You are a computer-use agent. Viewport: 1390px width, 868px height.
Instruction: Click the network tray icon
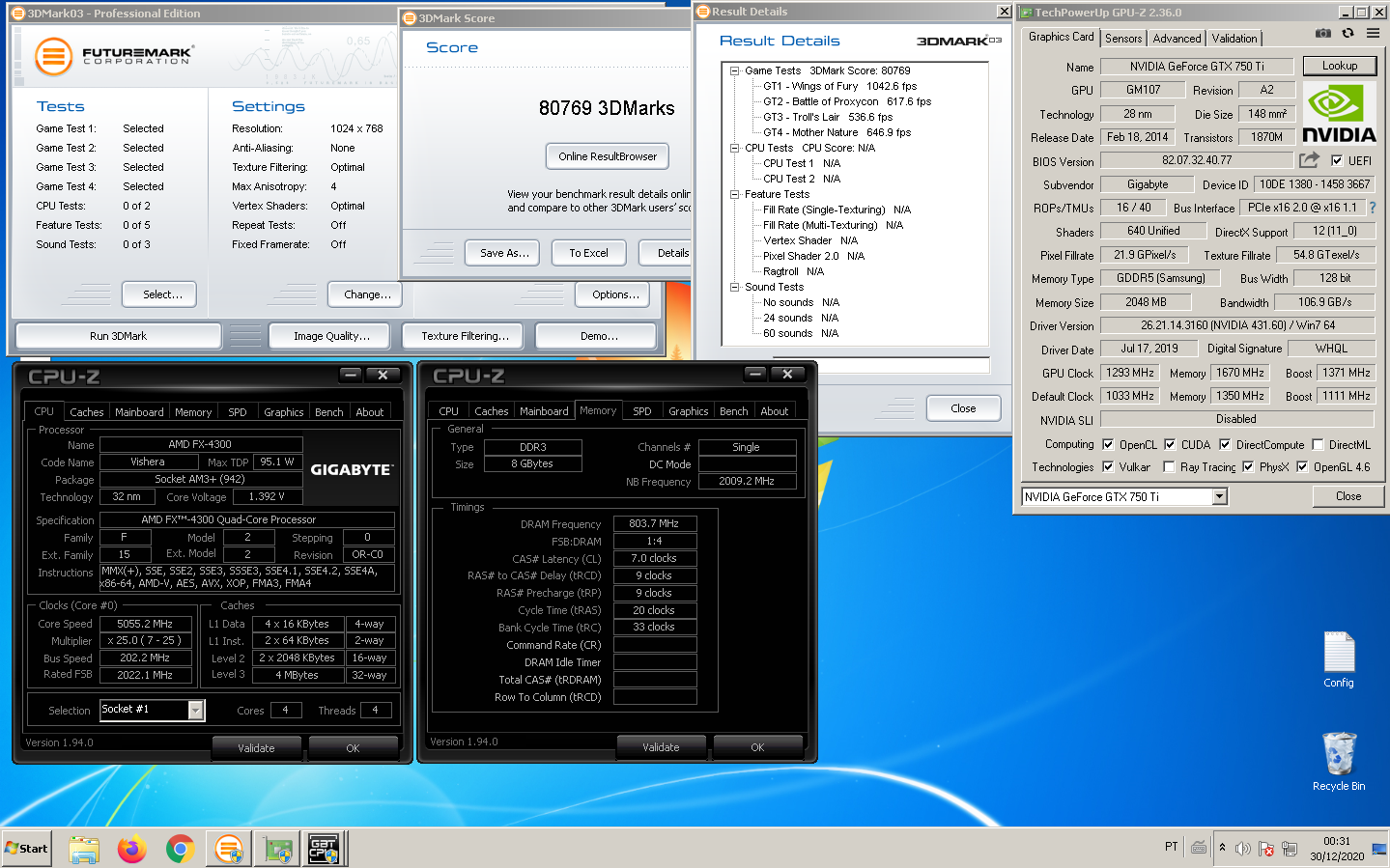tap(1290, 849)
